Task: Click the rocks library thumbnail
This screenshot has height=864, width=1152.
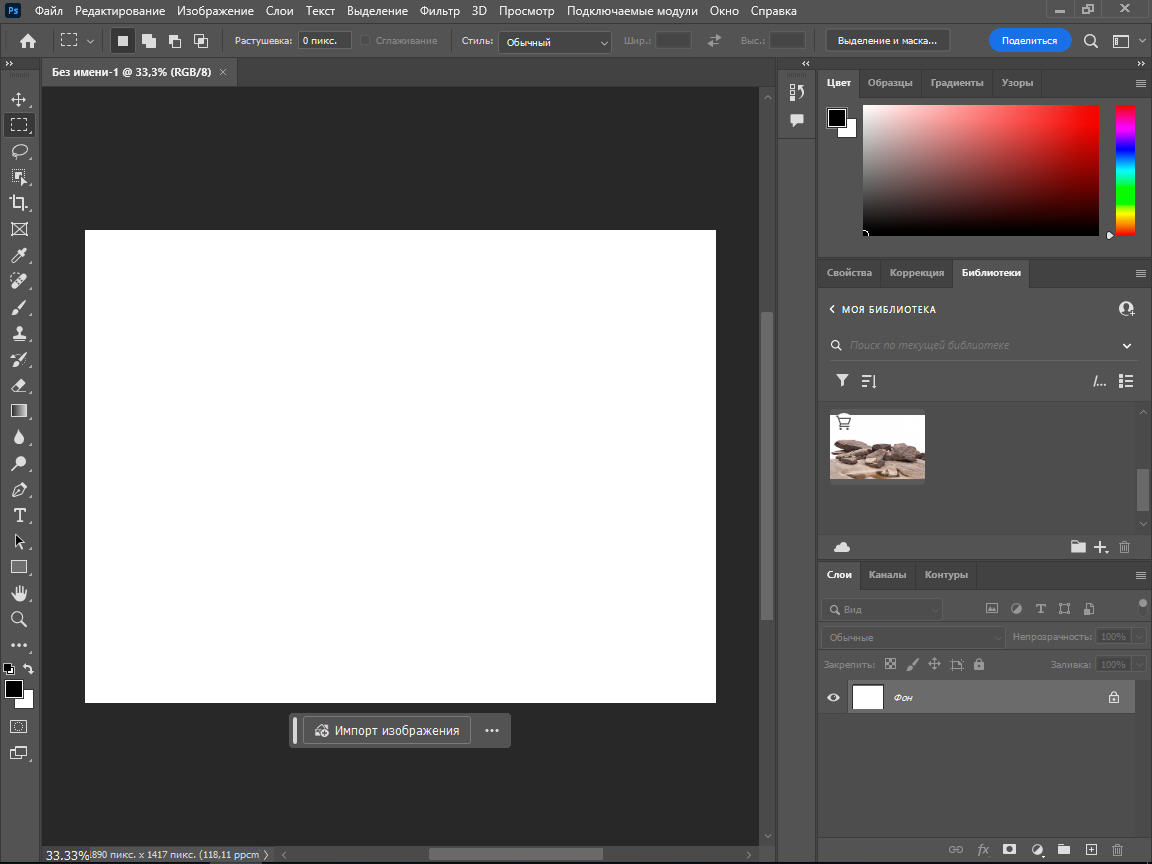Action: [x=877, y=447]
